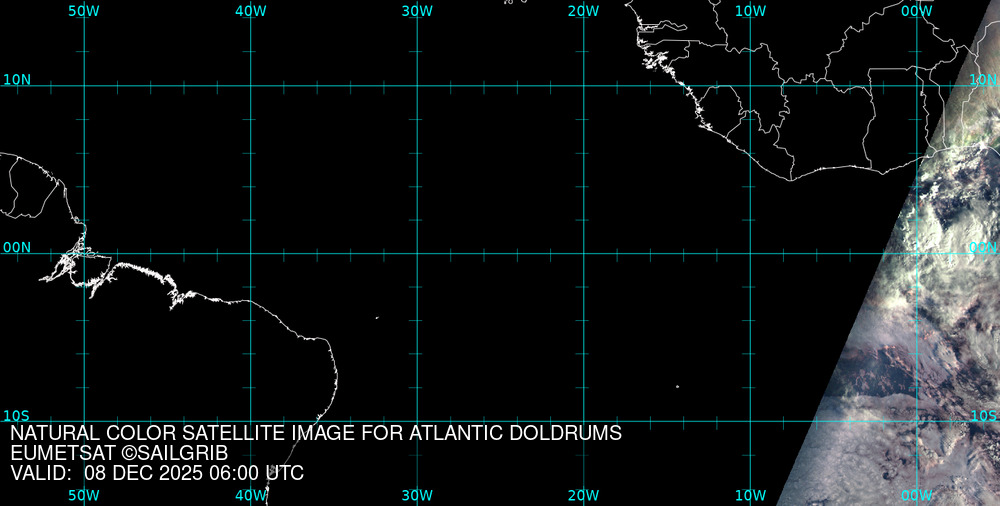Click the tiny island offshore northeast Brazil
The image size is (1000, 506).
click(x=377, y=318)
